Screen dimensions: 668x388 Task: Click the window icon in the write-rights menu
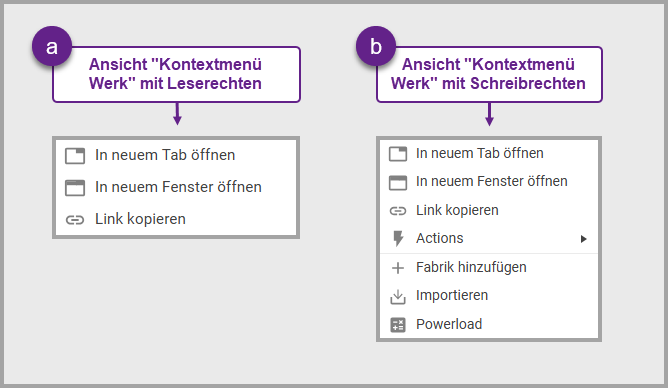[398, 182]
